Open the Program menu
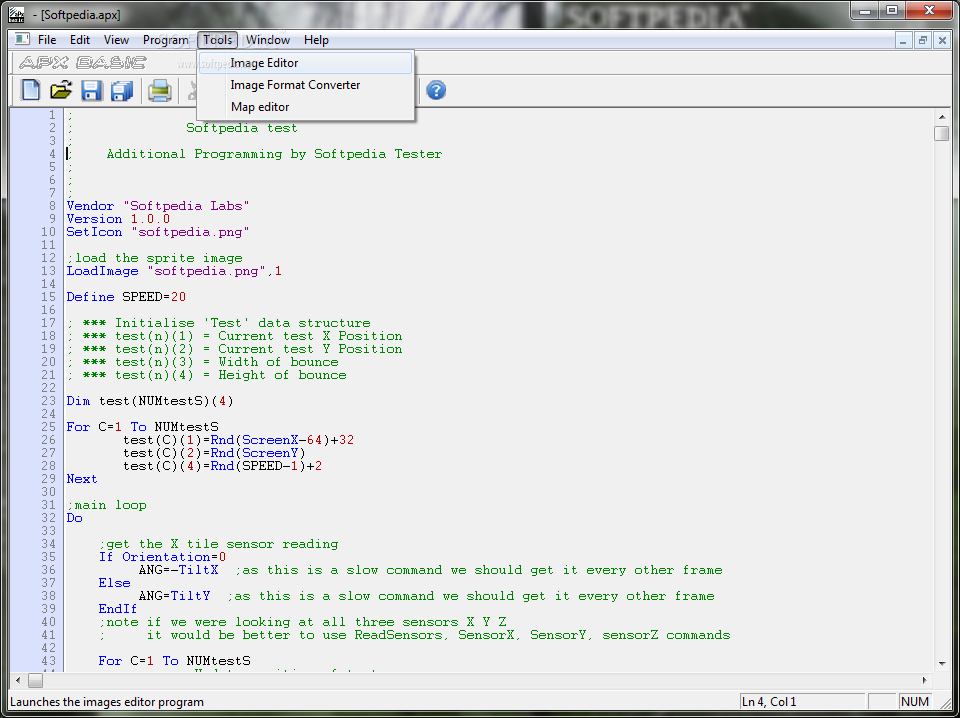 [165, 40]
